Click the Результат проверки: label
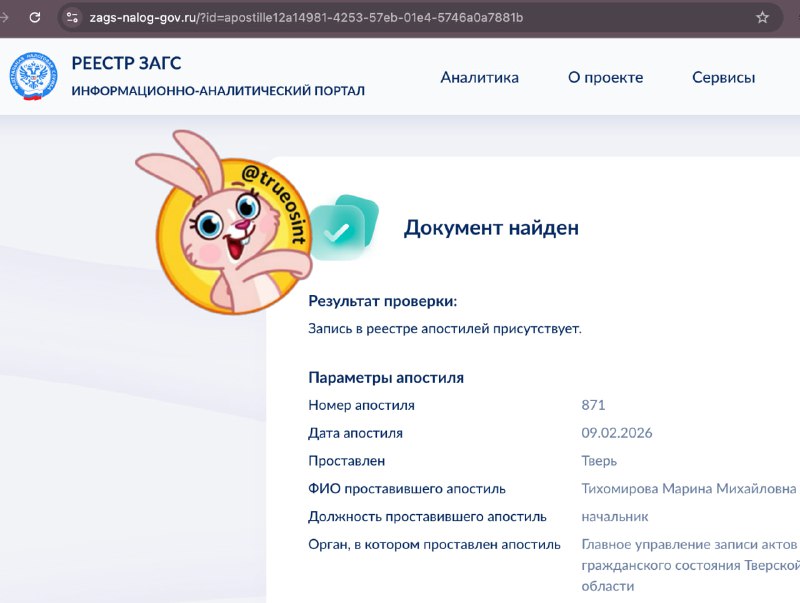The image size is (800, 603). coord(382,301)
